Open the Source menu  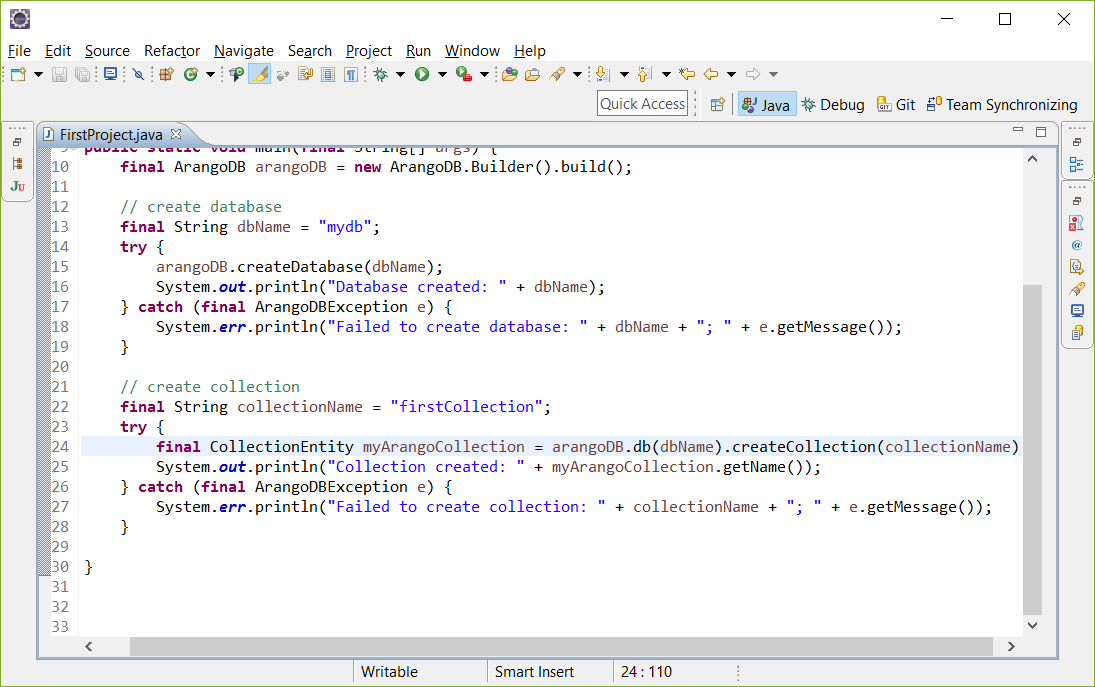pos(107,51)
